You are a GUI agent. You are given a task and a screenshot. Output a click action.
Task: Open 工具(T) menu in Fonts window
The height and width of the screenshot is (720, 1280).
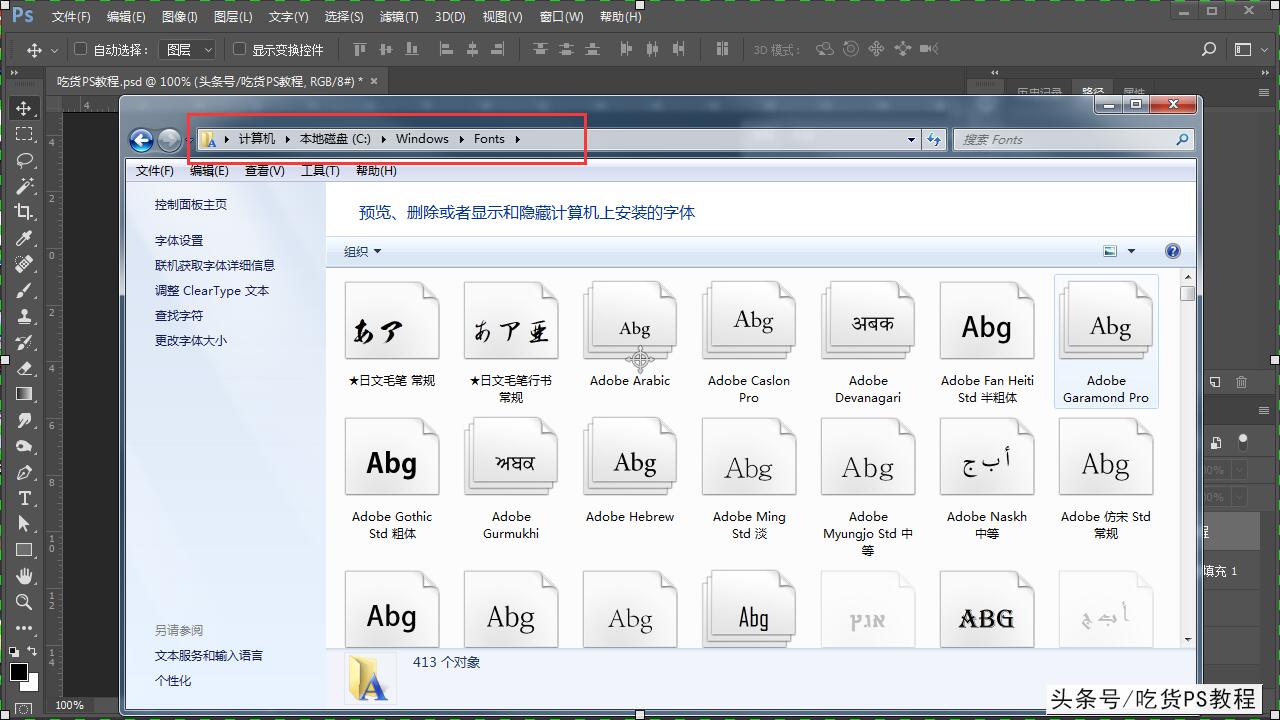coord(320,171)
